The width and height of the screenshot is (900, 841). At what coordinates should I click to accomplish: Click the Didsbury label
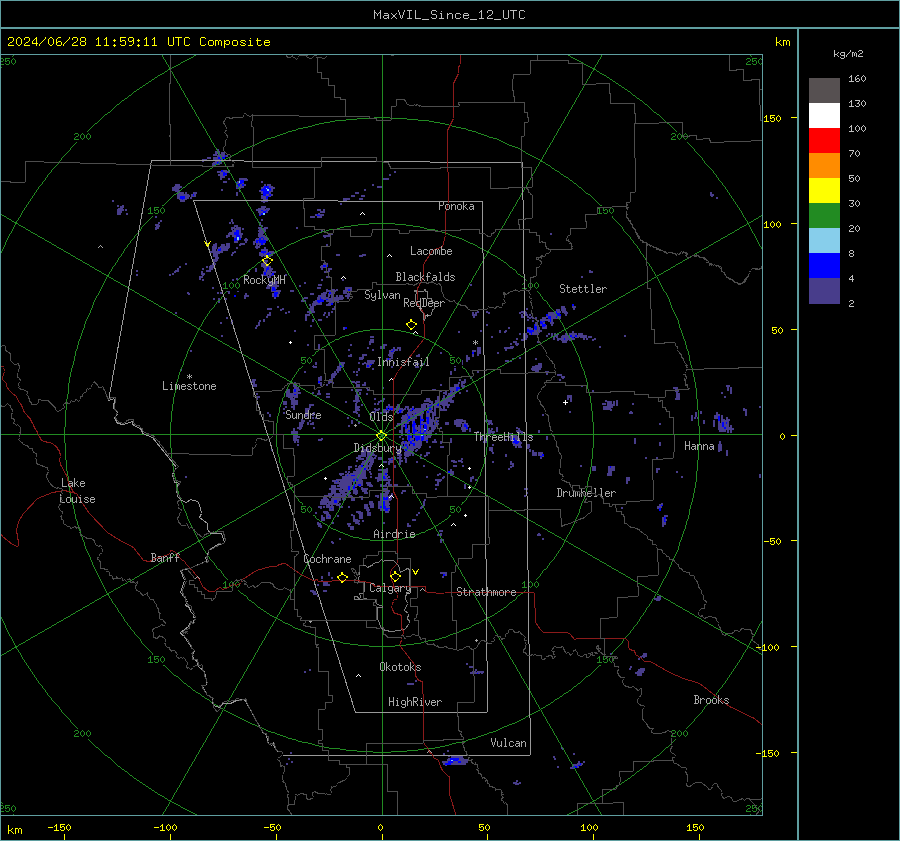(378, 448)
